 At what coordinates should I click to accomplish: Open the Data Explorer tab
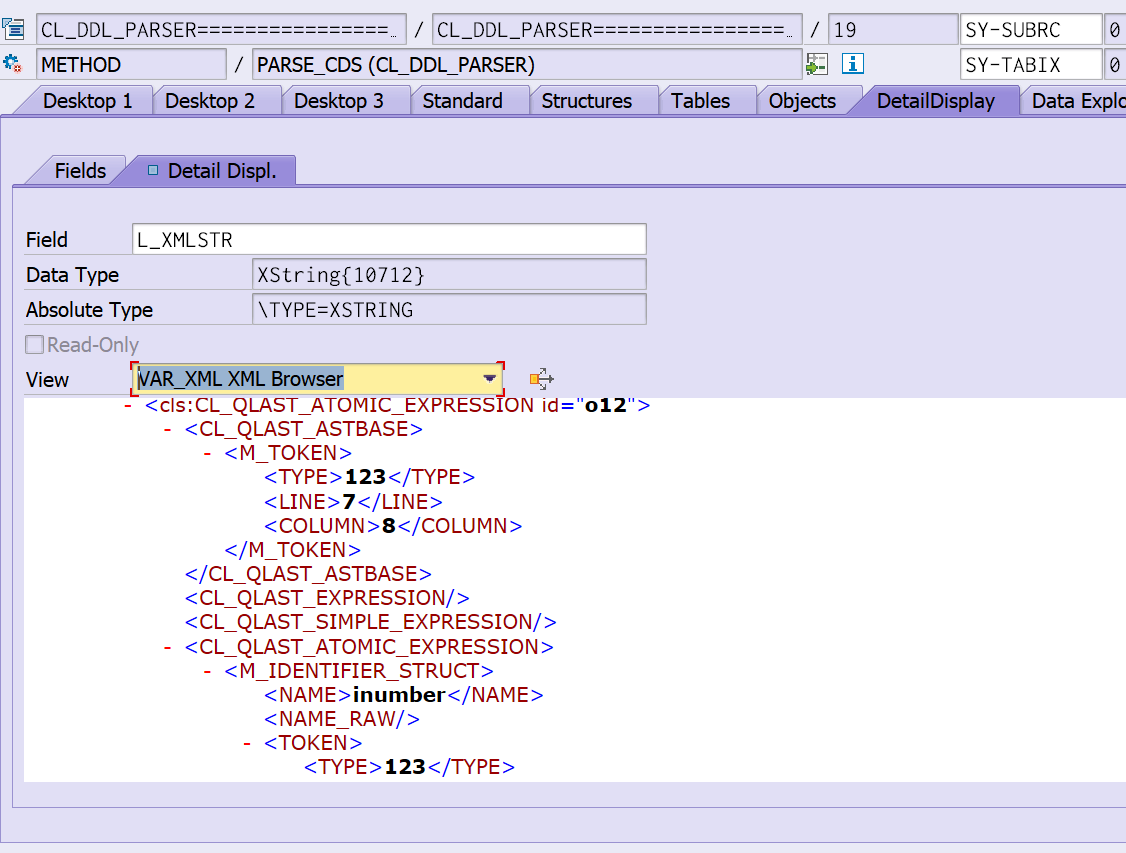click(1077, 101)
